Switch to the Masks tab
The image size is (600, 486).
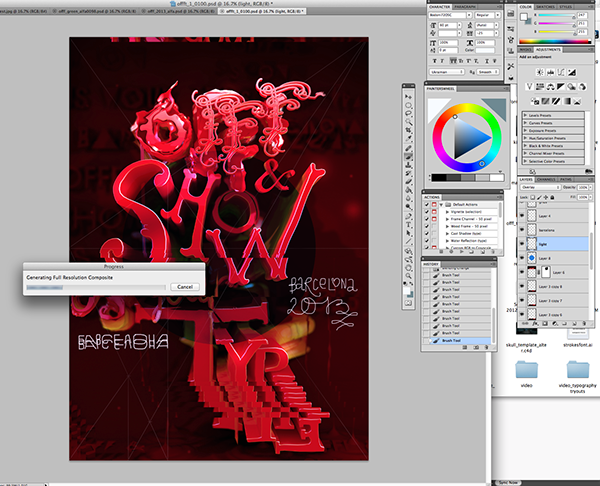[x=525, y=50]
